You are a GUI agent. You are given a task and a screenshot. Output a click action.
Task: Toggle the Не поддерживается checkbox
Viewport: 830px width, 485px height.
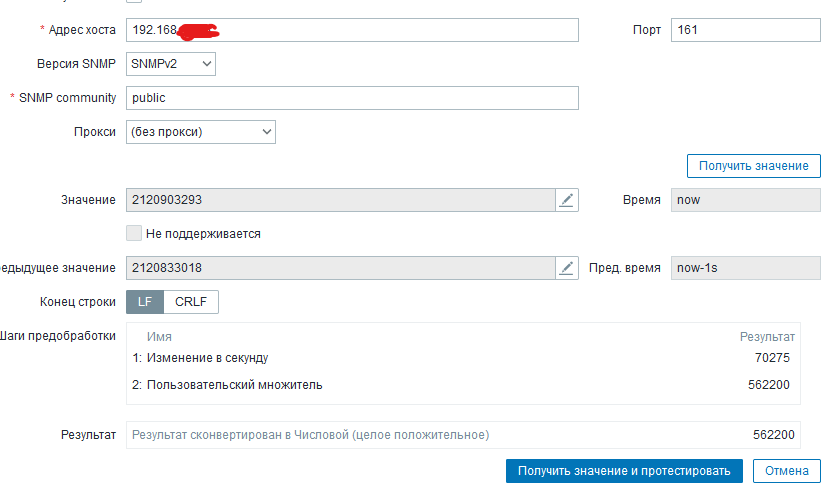[134, 233]
